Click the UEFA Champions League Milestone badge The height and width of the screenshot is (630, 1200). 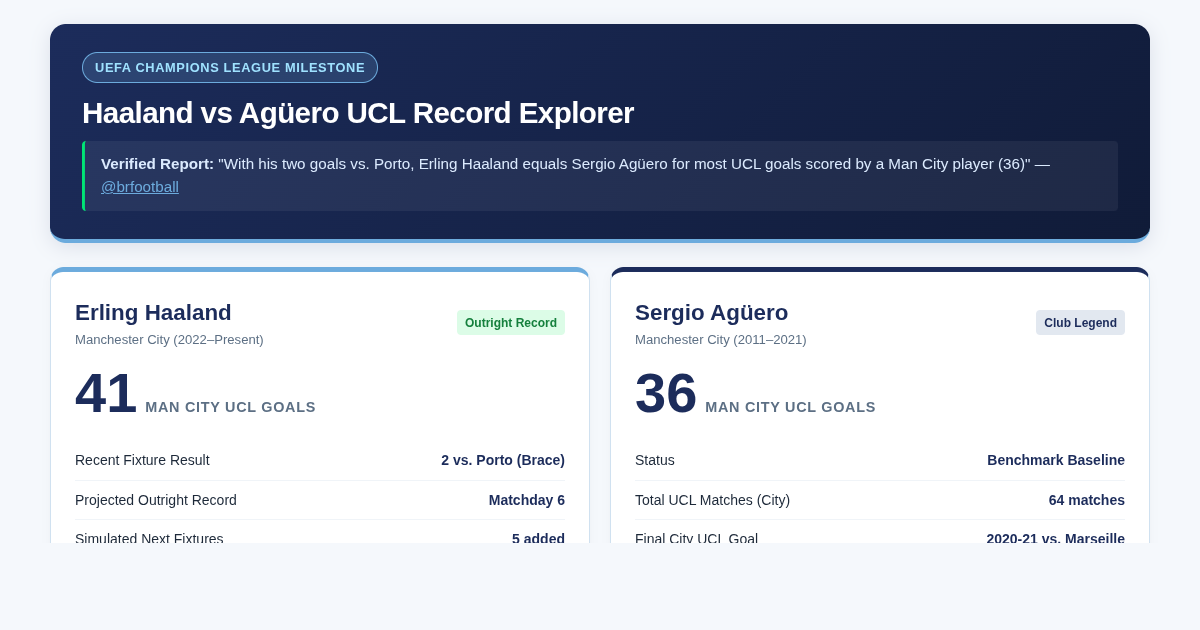[230, 67]
